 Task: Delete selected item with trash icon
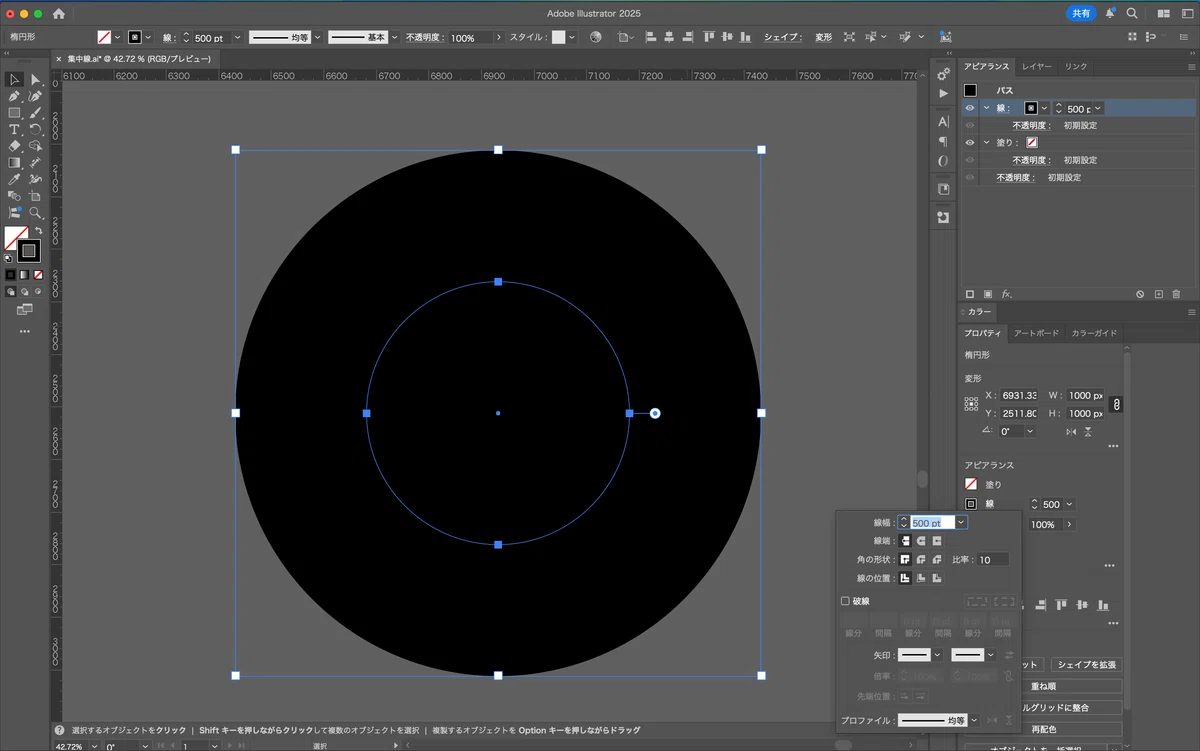tap(1176, 294)
